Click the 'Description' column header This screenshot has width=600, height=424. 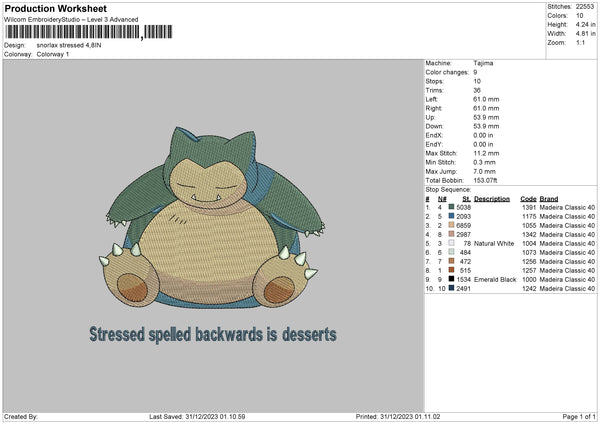pos(492,199)
